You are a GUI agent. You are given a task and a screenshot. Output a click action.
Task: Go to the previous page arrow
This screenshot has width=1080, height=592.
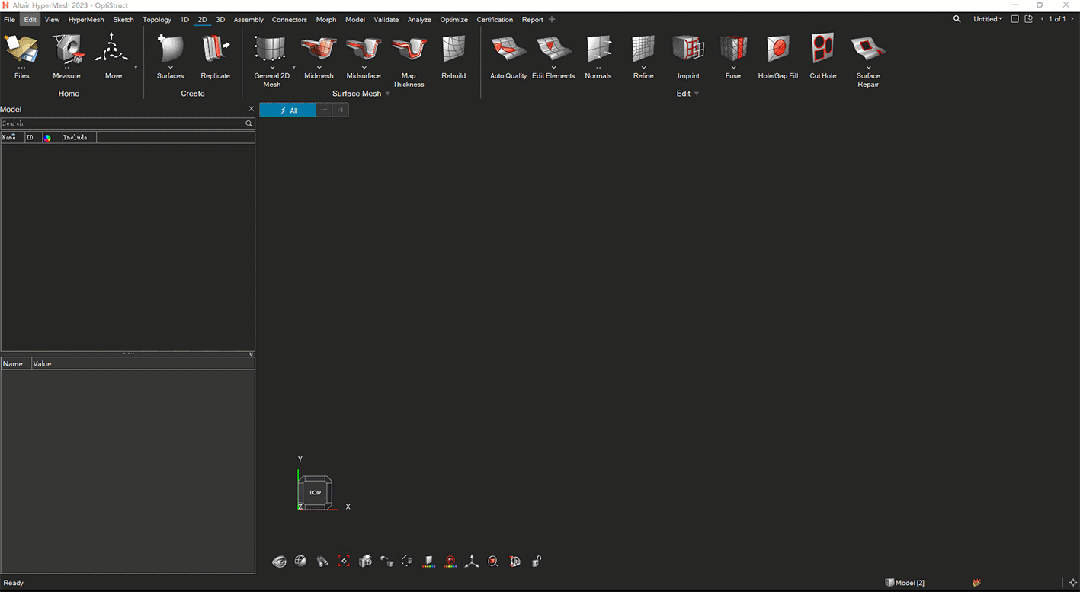1042,19
